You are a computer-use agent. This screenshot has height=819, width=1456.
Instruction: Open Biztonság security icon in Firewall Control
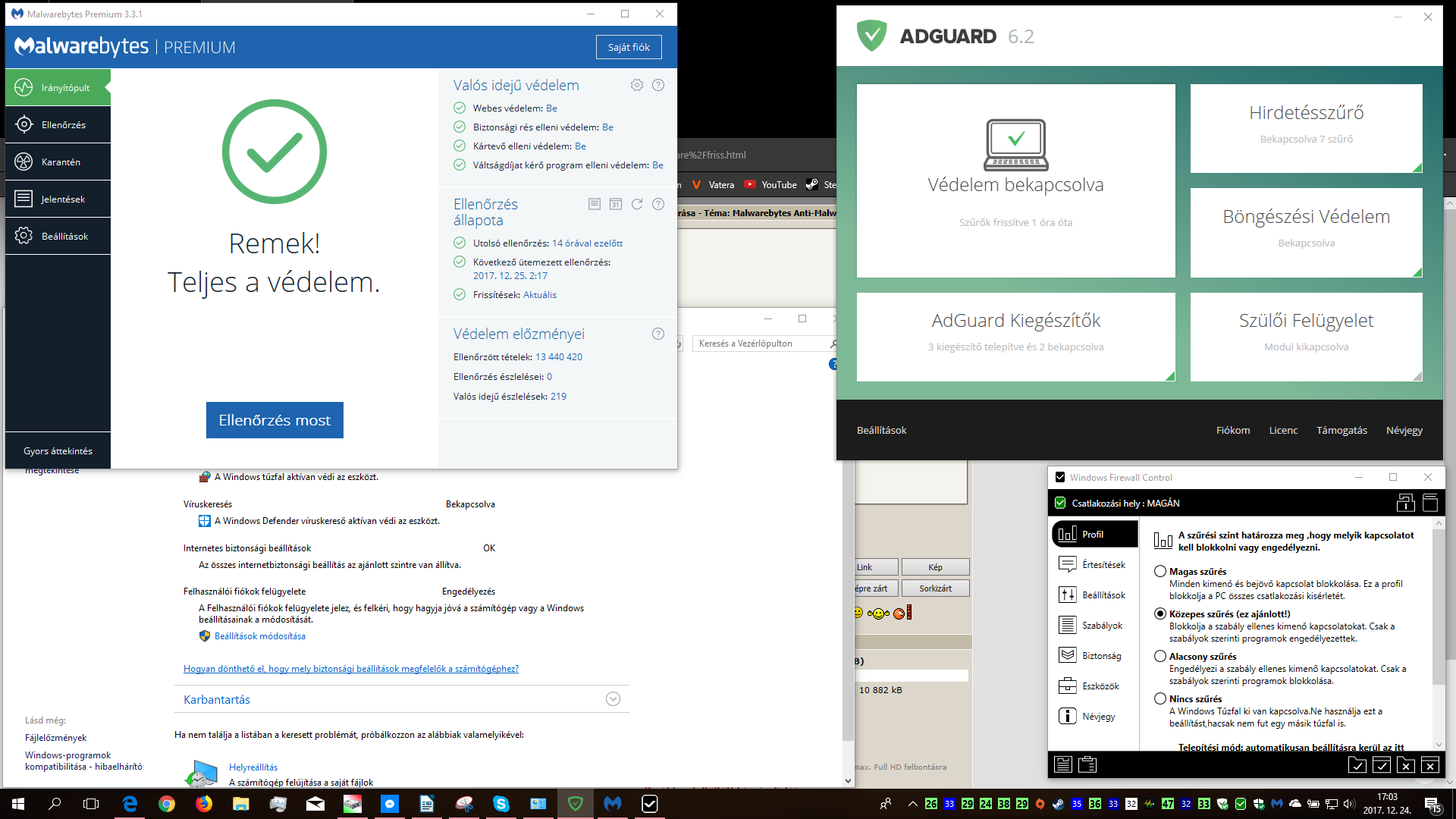click(1067, 655)
